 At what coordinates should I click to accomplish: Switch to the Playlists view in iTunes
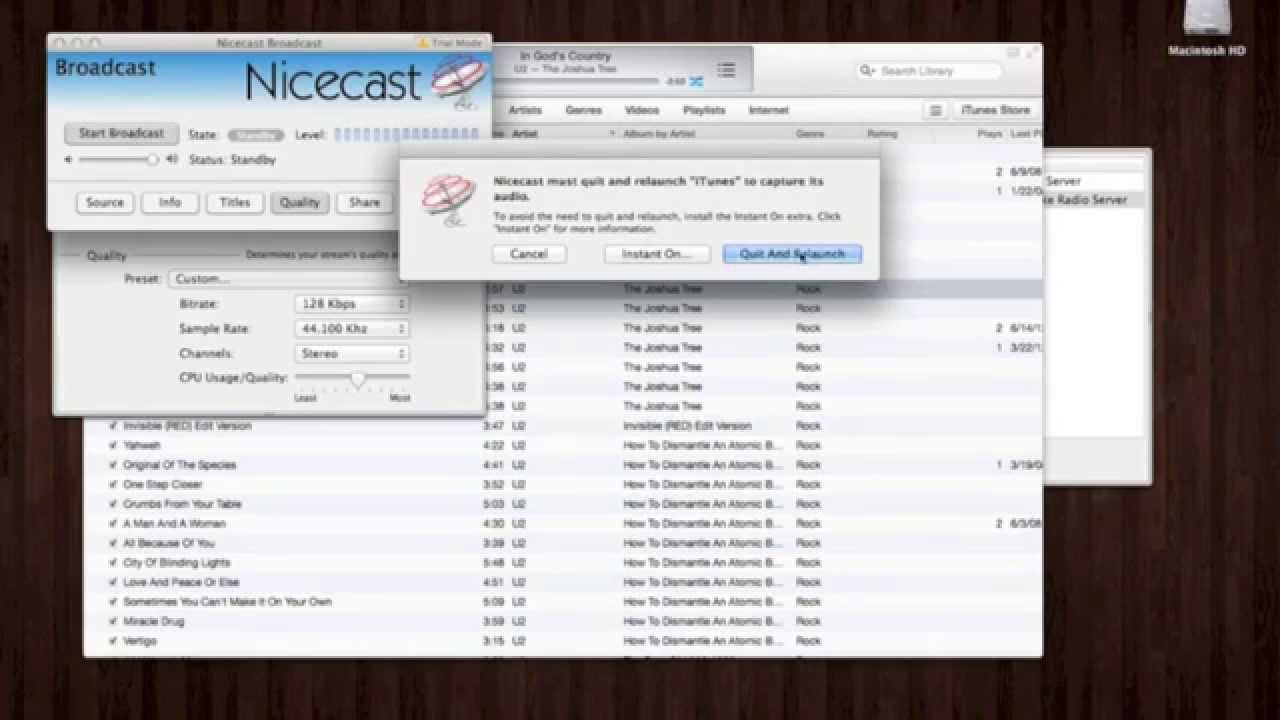click(704, 110)
